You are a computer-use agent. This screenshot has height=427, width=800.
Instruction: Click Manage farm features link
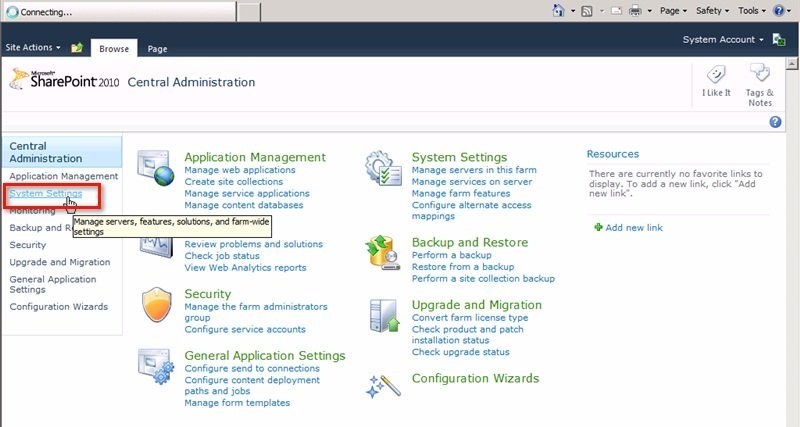click(x=461, y=193)
